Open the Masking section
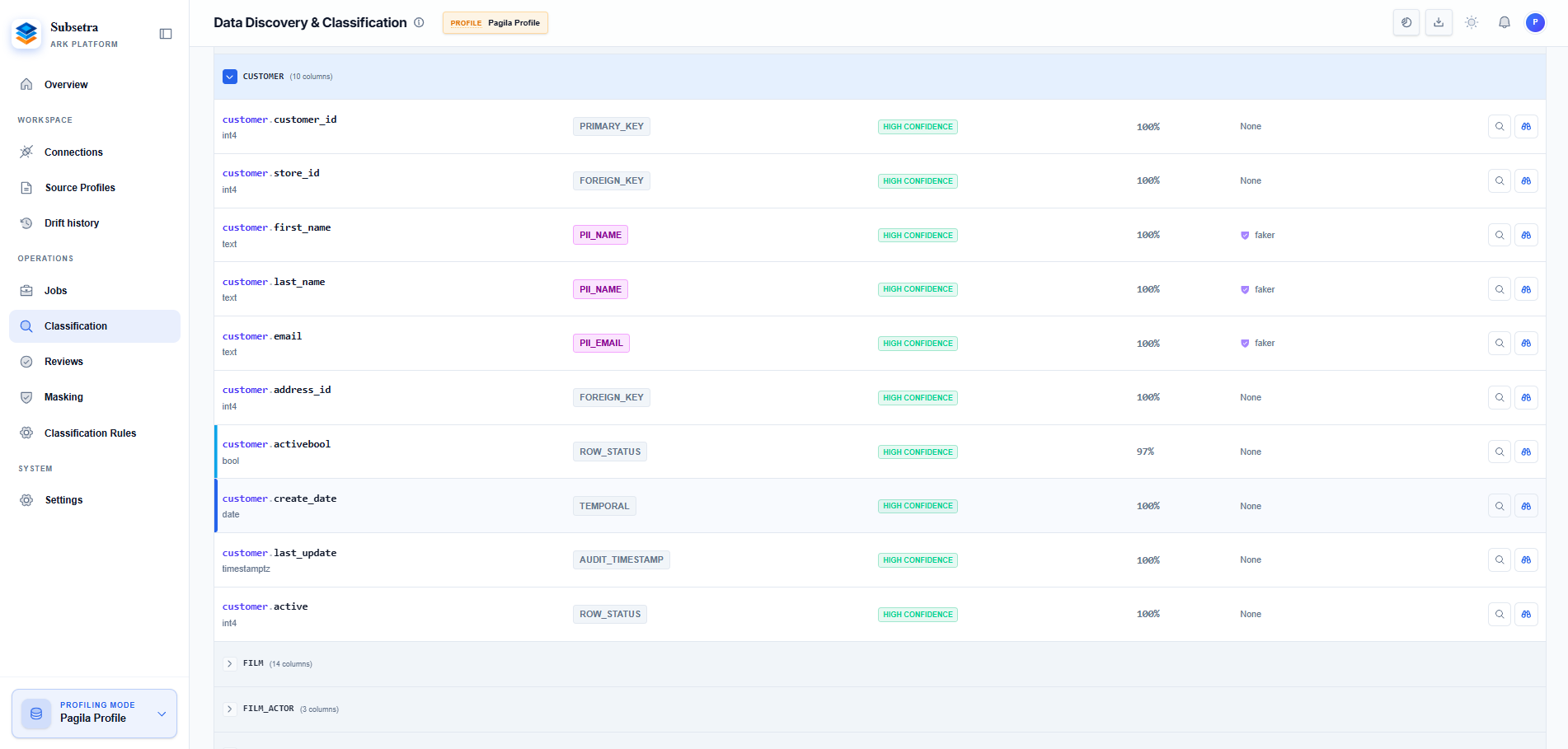The image size is (1568, 749). point(95,397)
